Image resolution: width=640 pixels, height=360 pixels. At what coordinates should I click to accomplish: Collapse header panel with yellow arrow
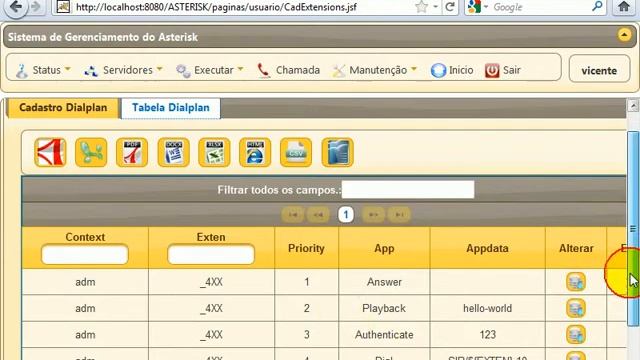(624, 35)
